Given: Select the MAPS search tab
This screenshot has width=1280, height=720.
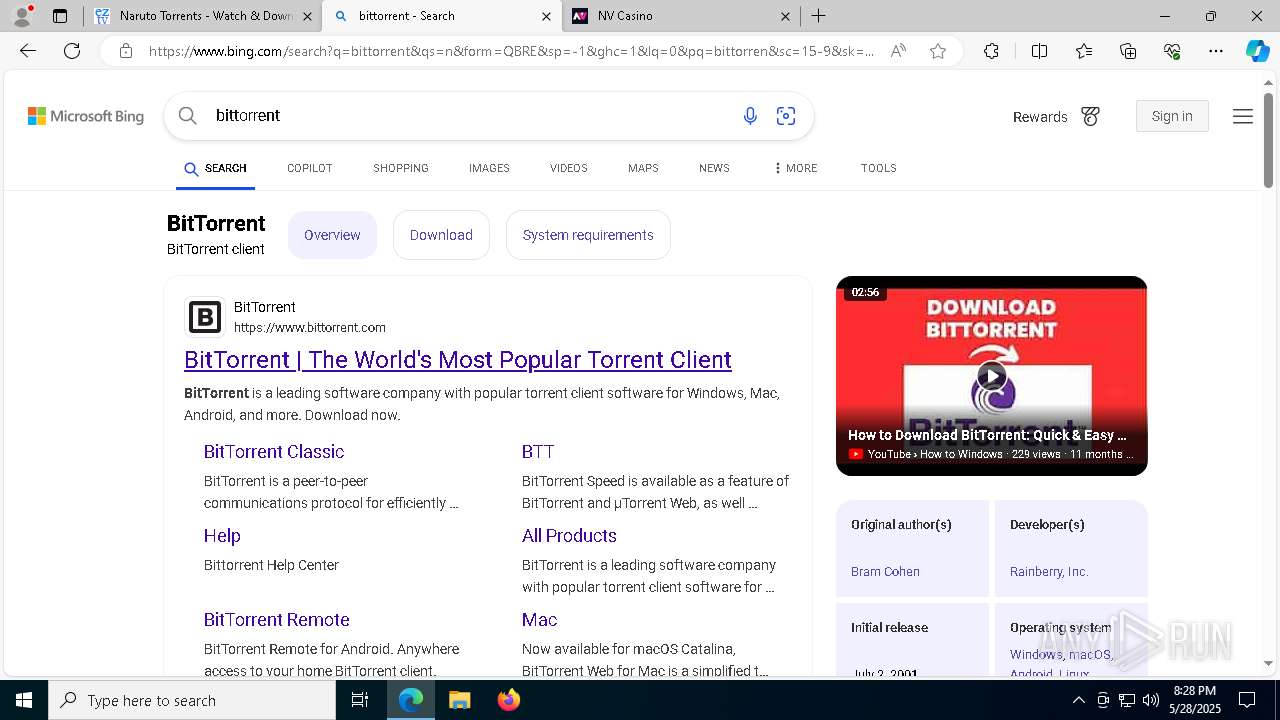Looking at the screenshot, I should tap(643, 168).
